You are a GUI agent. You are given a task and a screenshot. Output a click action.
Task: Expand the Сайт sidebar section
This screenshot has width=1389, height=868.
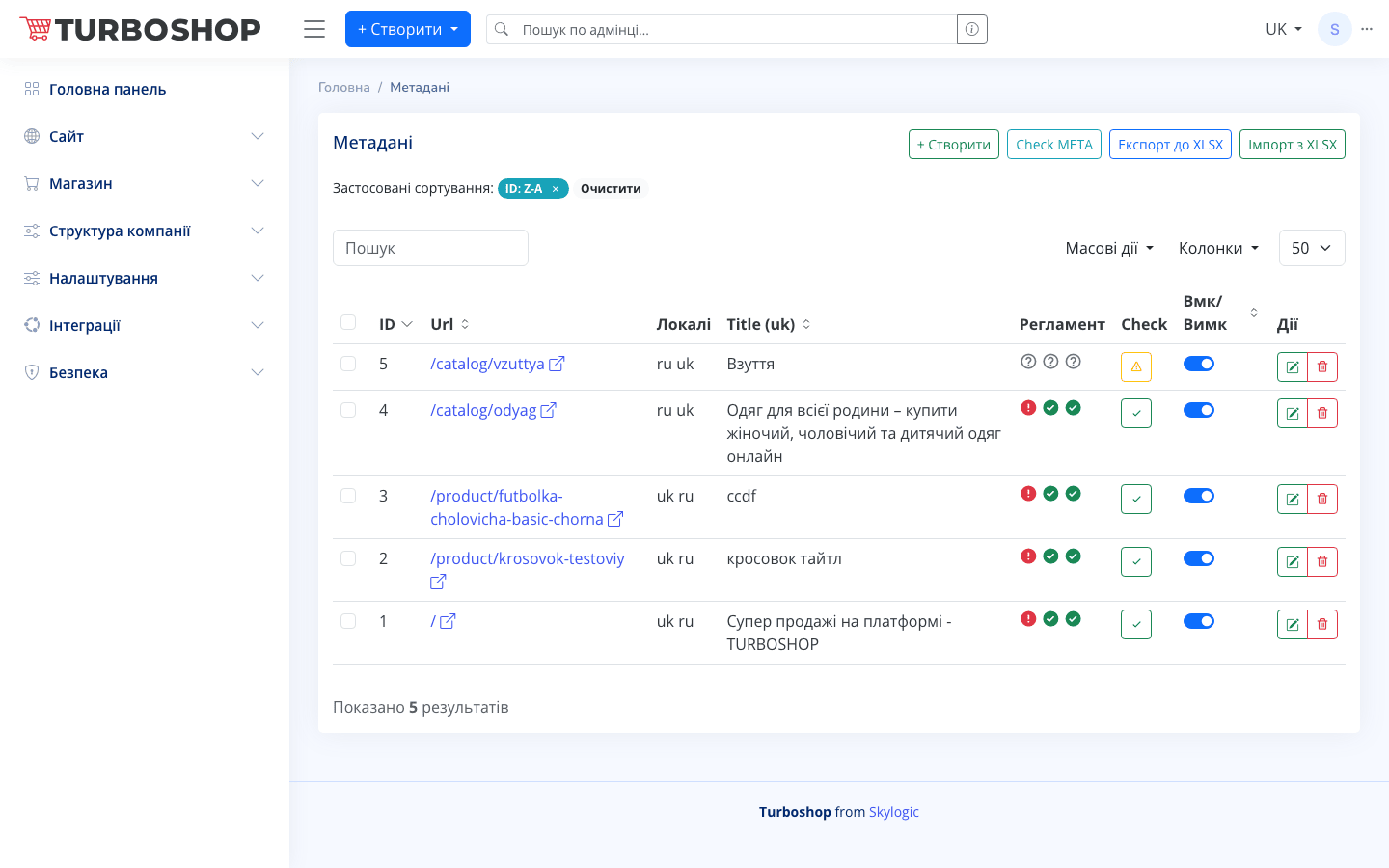coord(145,136)
